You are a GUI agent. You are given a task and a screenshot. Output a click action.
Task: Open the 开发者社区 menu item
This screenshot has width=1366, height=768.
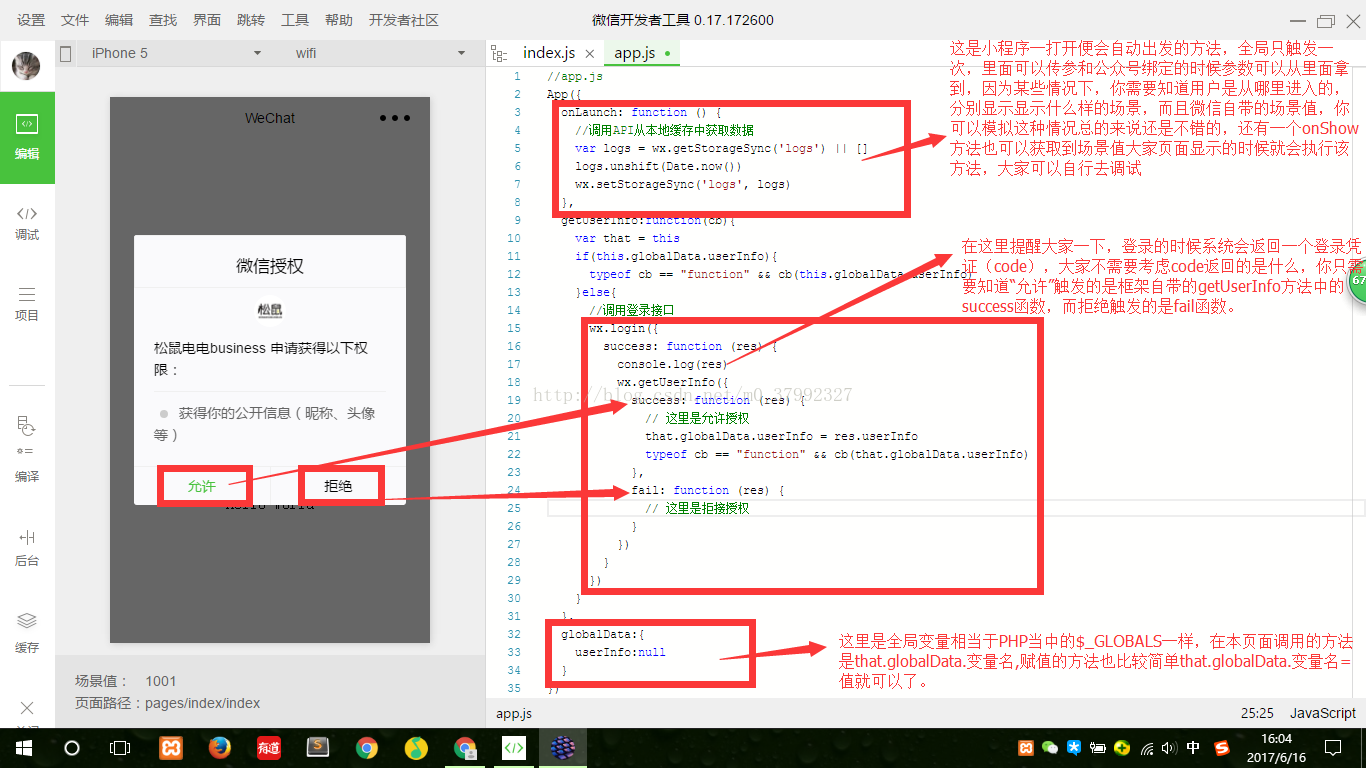click(x=404, y=20)
